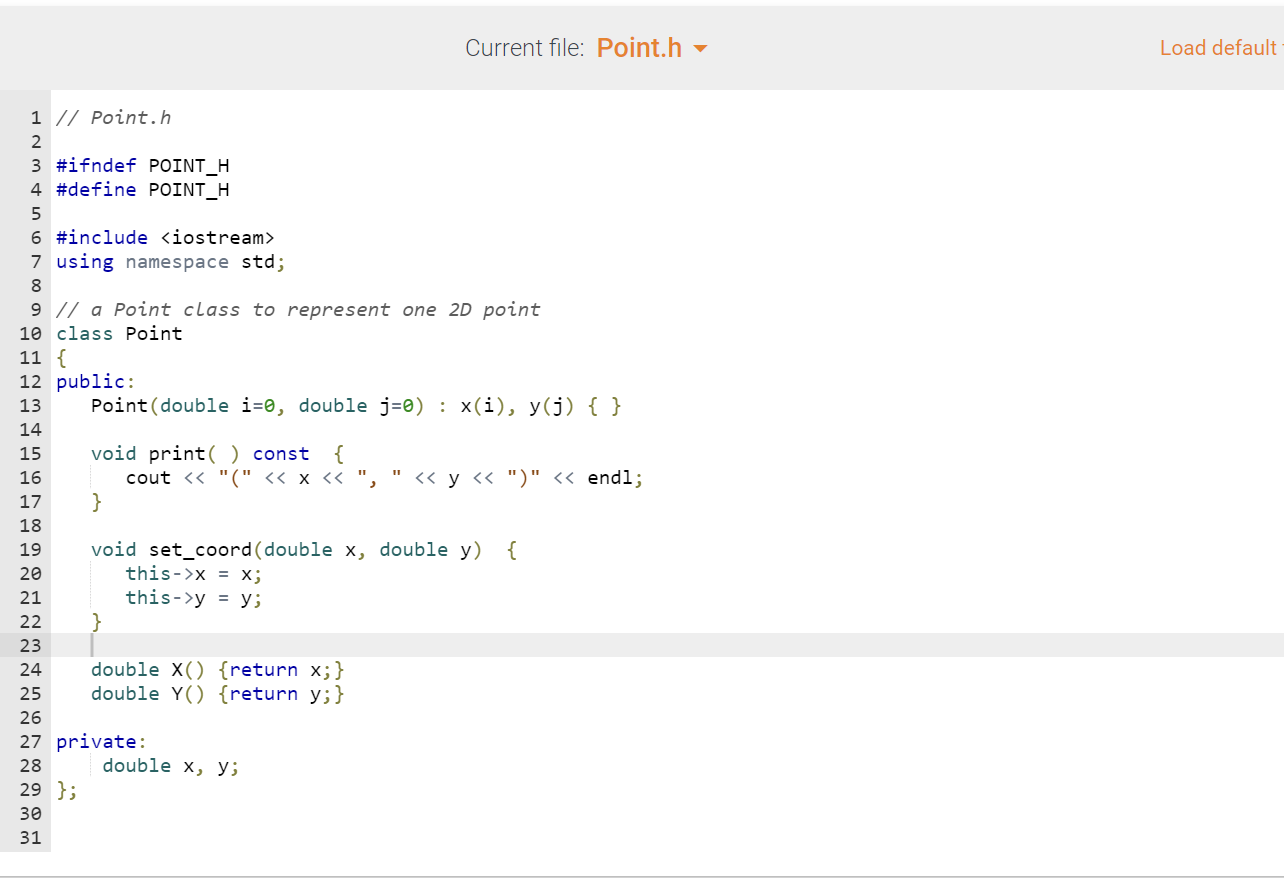Click the #include <iostream> directive
The width and height of the screenshot is (1284, 878).
click(x=165, y=237)
